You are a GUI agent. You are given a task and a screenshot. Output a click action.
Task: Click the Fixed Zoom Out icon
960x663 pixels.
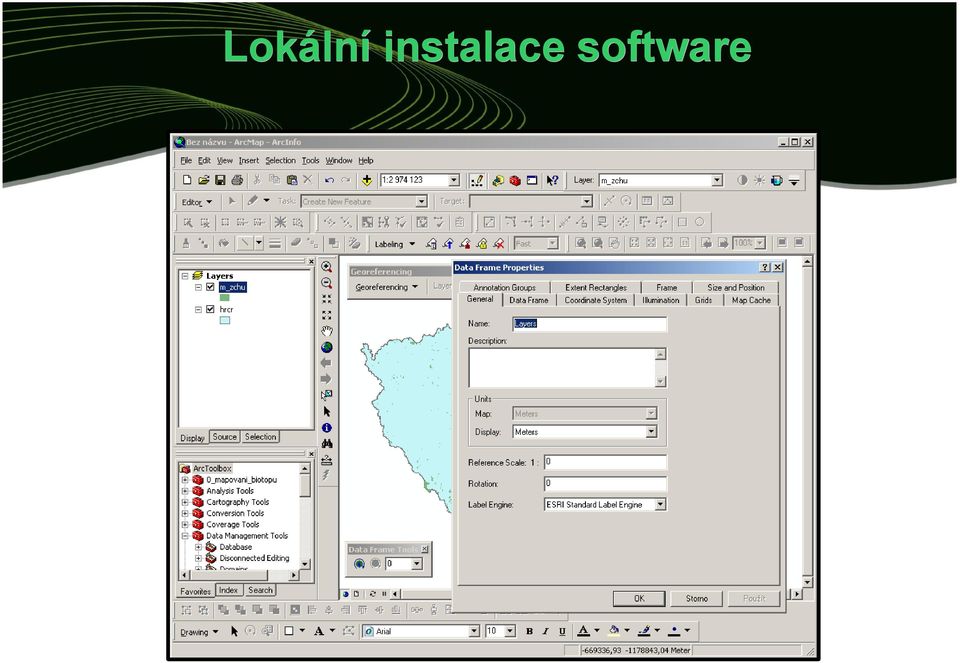[x=326, y=315]
